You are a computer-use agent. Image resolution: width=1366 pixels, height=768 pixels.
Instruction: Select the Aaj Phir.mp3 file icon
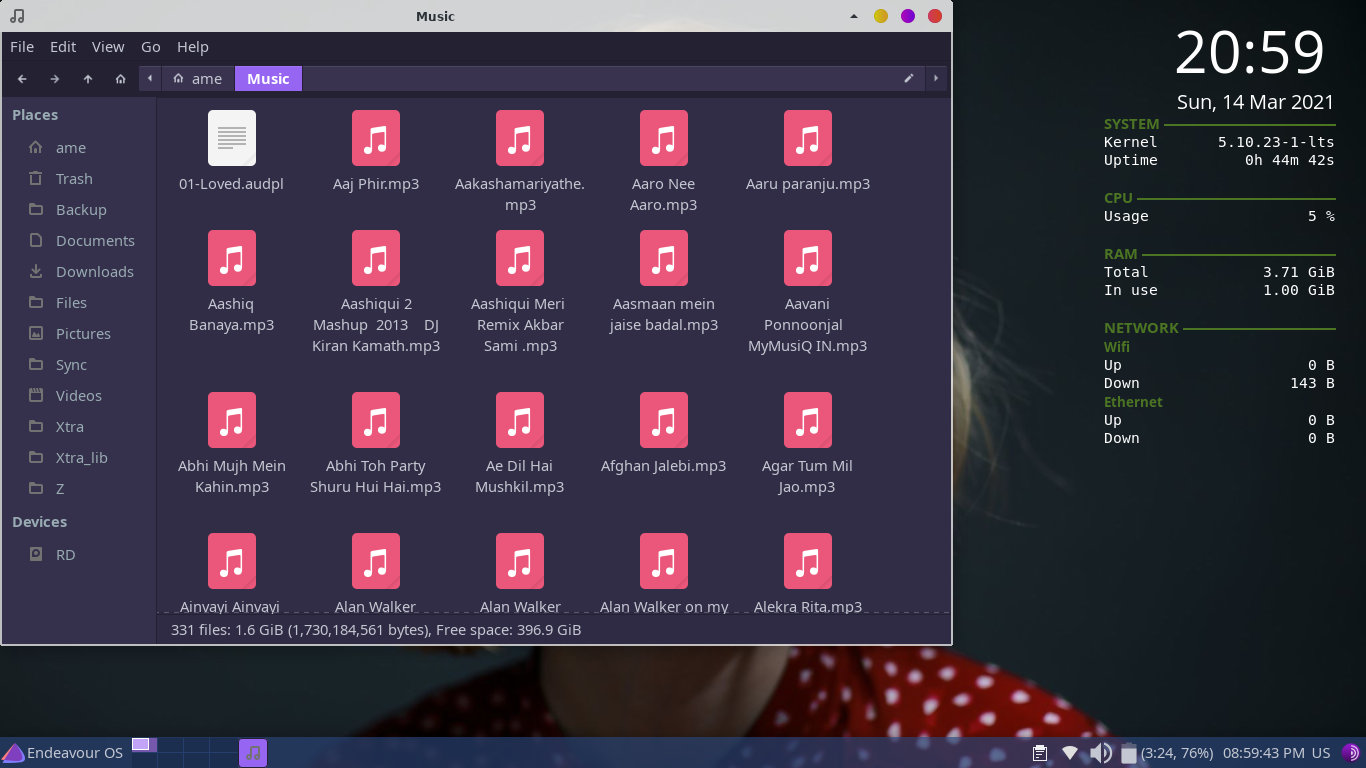(376, 138)
